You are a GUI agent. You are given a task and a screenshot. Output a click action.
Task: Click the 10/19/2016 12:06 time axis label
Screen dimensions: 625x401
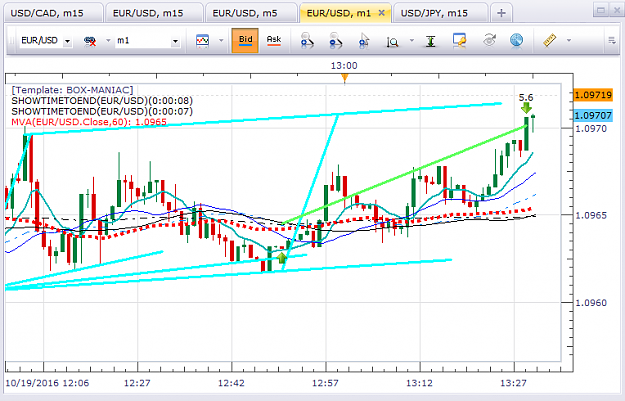coord(47,383)
